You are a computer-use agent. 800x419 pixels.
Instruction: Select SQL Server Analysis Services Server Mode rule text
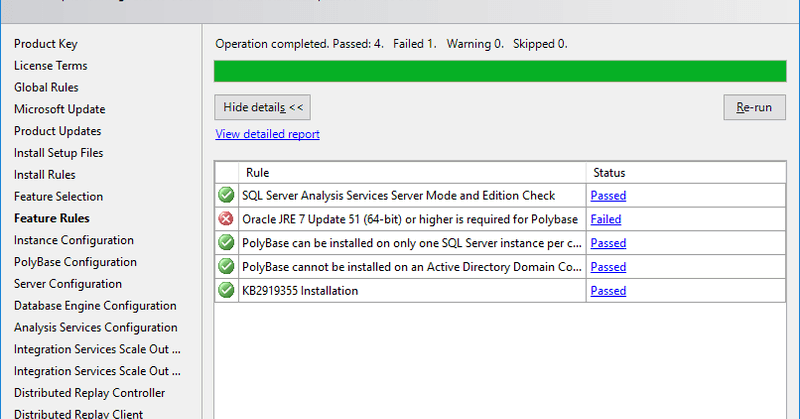pos(398,195)
